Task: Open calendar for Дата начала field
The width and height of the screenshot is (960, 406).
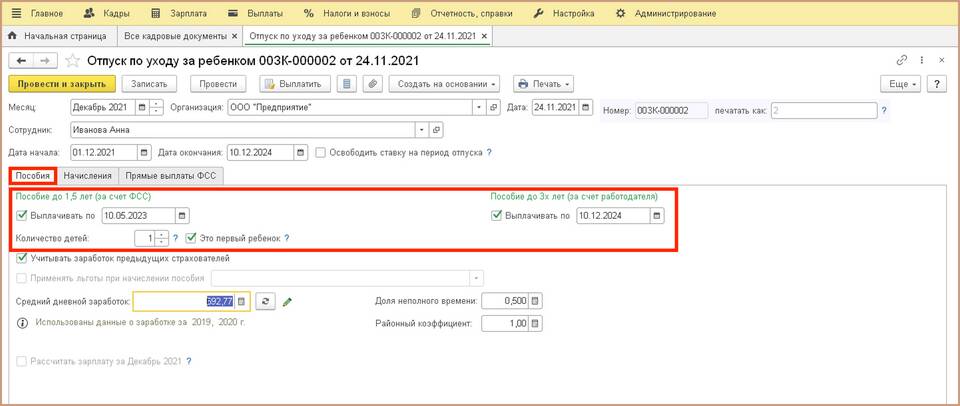Action: [x=141, y=153]
